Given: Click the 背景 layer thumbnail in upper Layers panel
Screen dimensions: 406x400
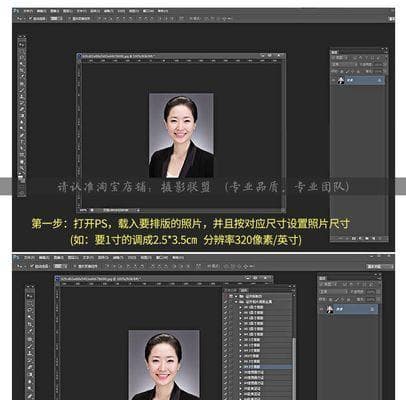Looking at the screenshot, I should 341,80.
